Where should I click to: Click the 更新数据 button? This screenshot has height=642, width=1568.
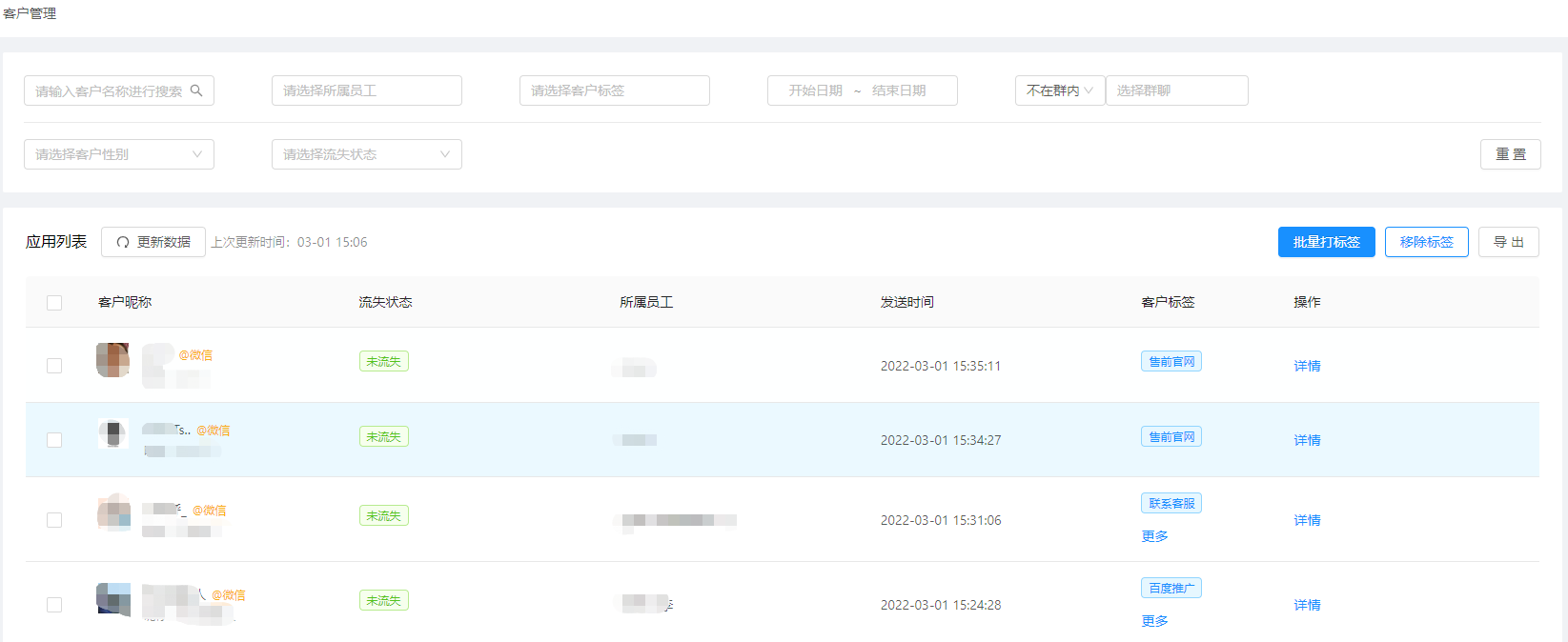[x=153, y=242]
